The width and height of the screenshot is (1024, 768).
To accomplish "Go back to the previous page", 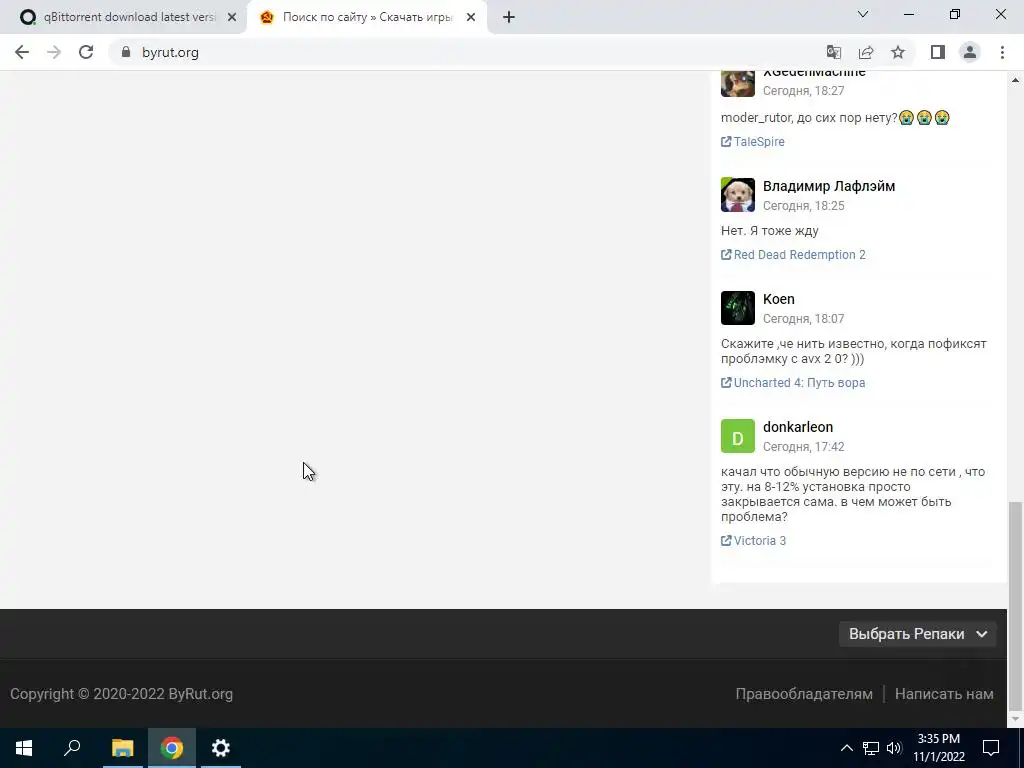I will [22, 52].
